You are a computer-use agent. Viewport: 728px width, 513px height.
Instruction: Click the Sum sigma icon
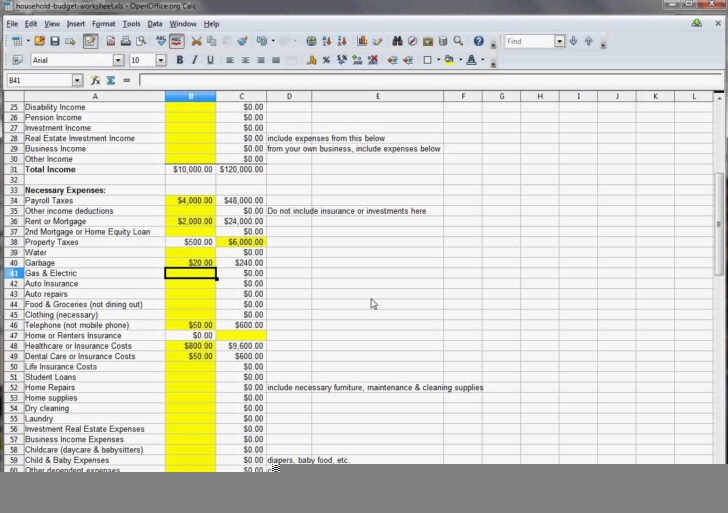coord(110,80)
